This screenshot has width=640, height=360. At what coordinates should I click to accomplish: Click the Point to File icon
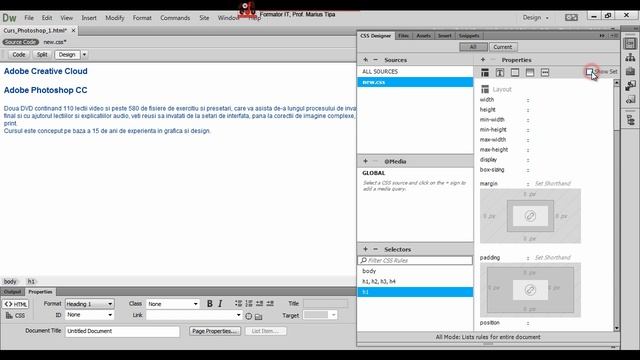(249, 316)
